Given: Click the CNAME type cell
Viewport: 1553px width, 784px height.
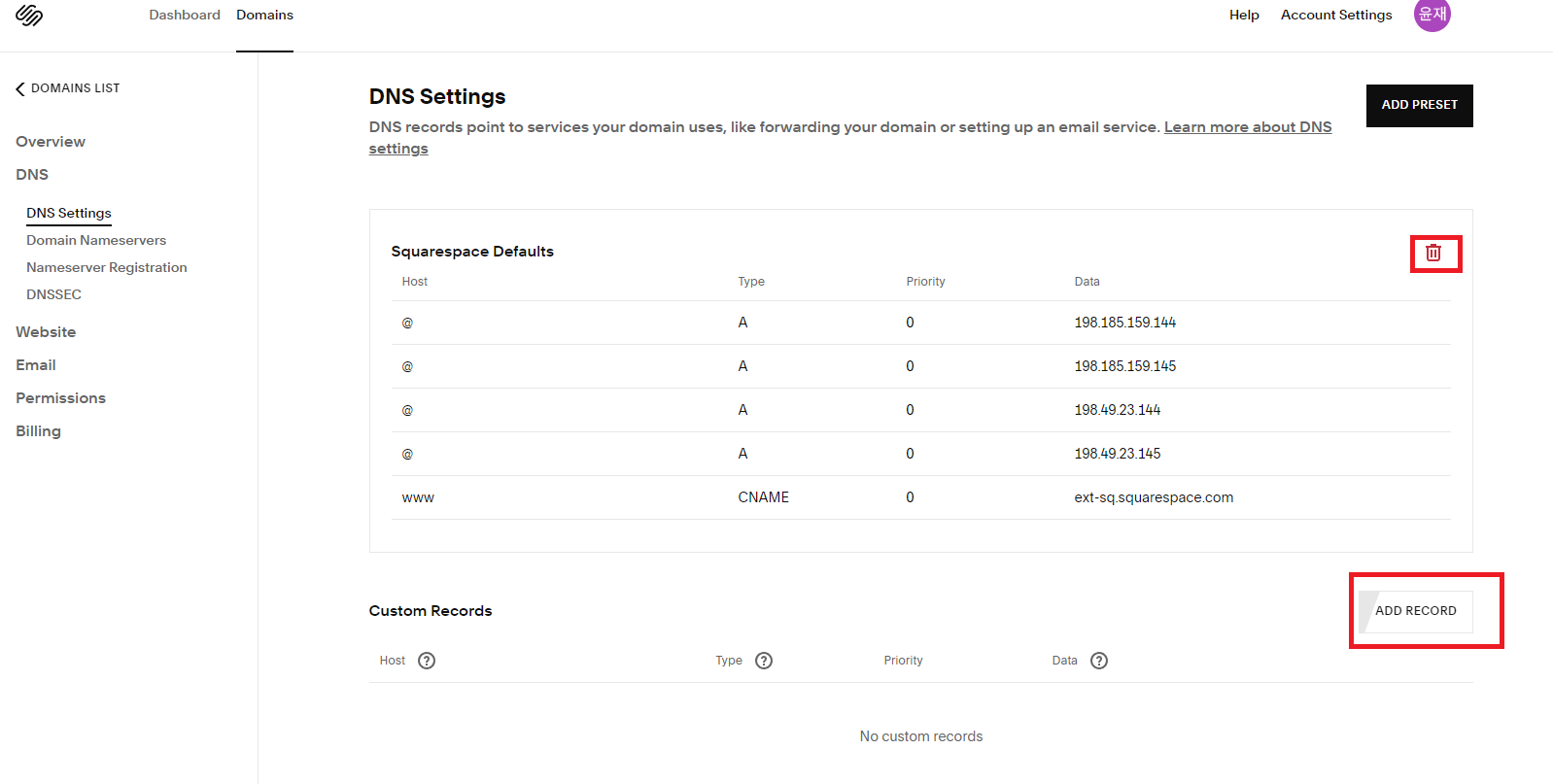Looking at the screenshot, I should coord(763,497).
